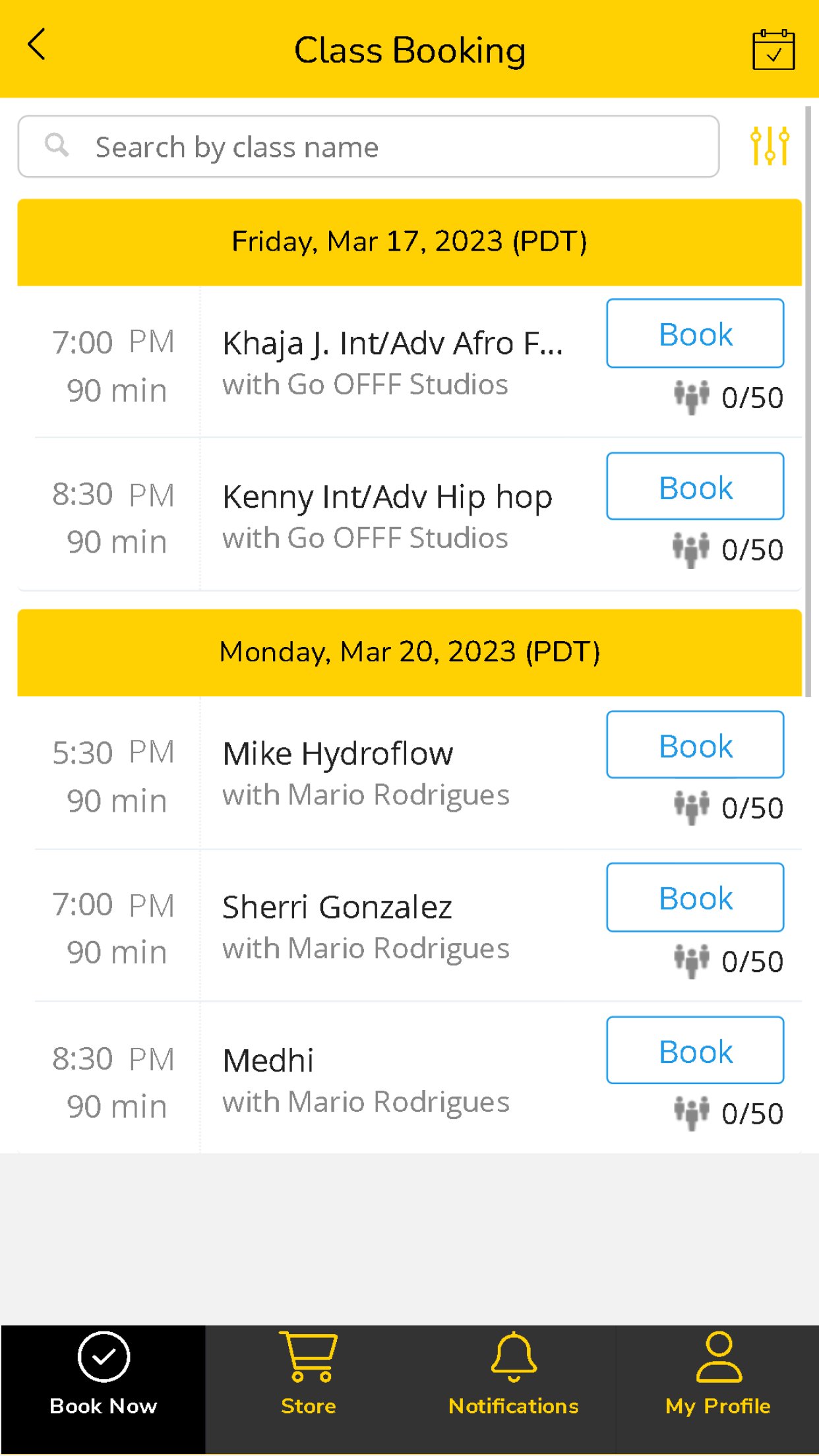Book the Medhi class

(x=695, y=1050)
